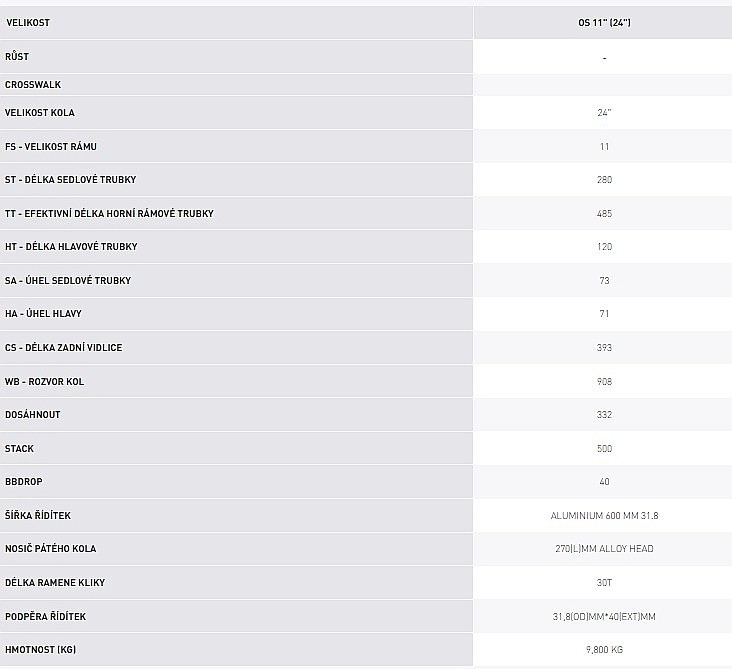Image resolution: width=732 pixels, height=669 pixels.
Task: Click the ALUMINIUM 600 MM 31.8 cell
Action: pos(604,515)
